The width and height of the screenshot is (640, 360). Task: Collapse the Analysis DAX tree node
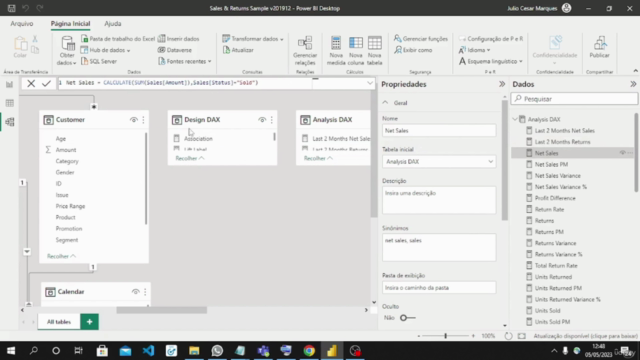pyautogui.click(x=515, y=119)
